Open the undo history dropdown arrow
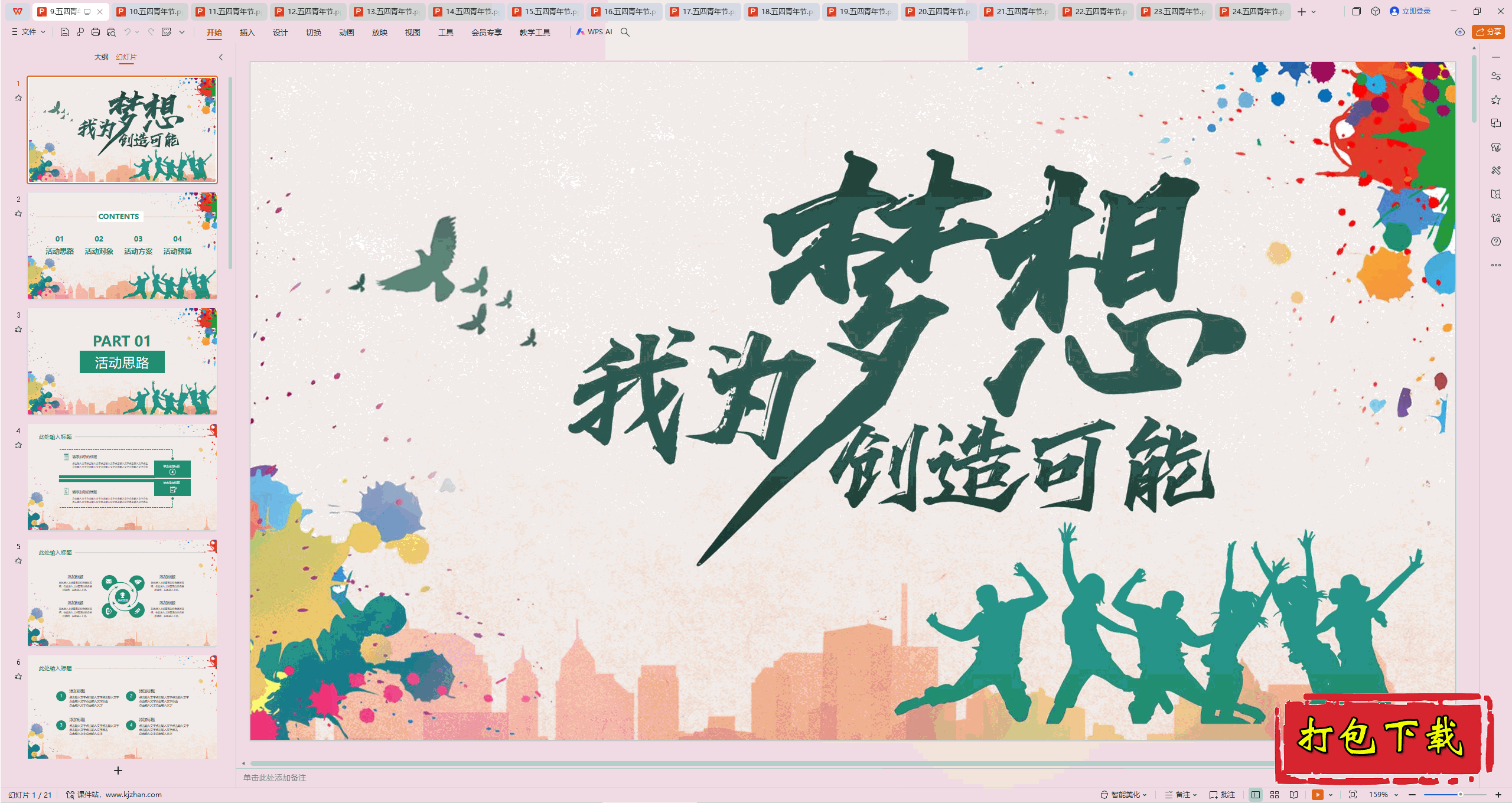 (x=137, y=32)
